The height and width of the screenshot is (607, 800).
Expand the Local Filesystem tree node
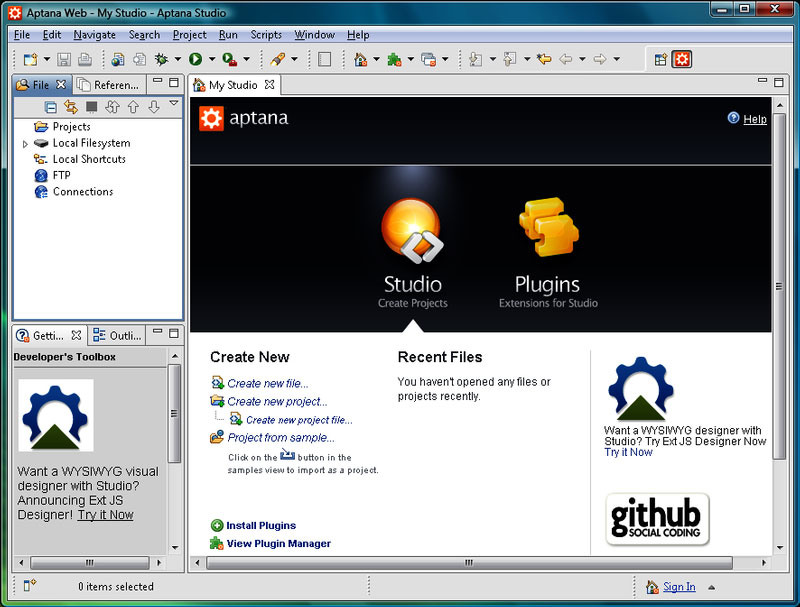(25, 144)
